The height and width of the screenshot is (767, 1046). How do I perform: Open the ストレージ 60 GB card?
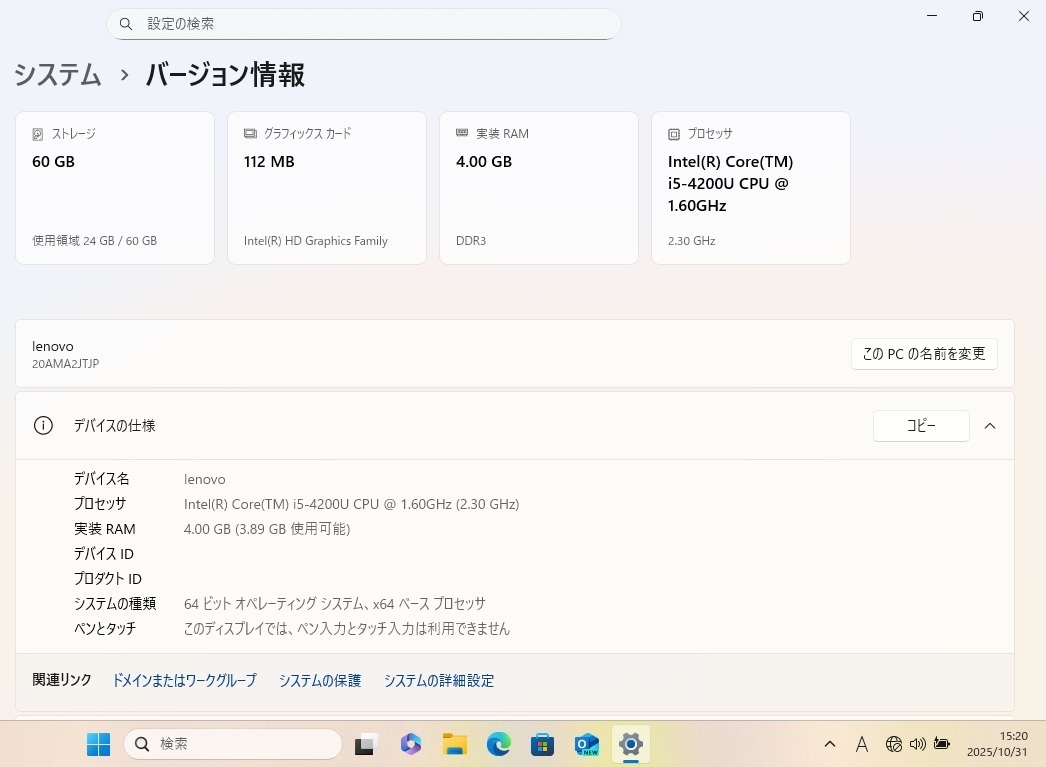[115, 188]
